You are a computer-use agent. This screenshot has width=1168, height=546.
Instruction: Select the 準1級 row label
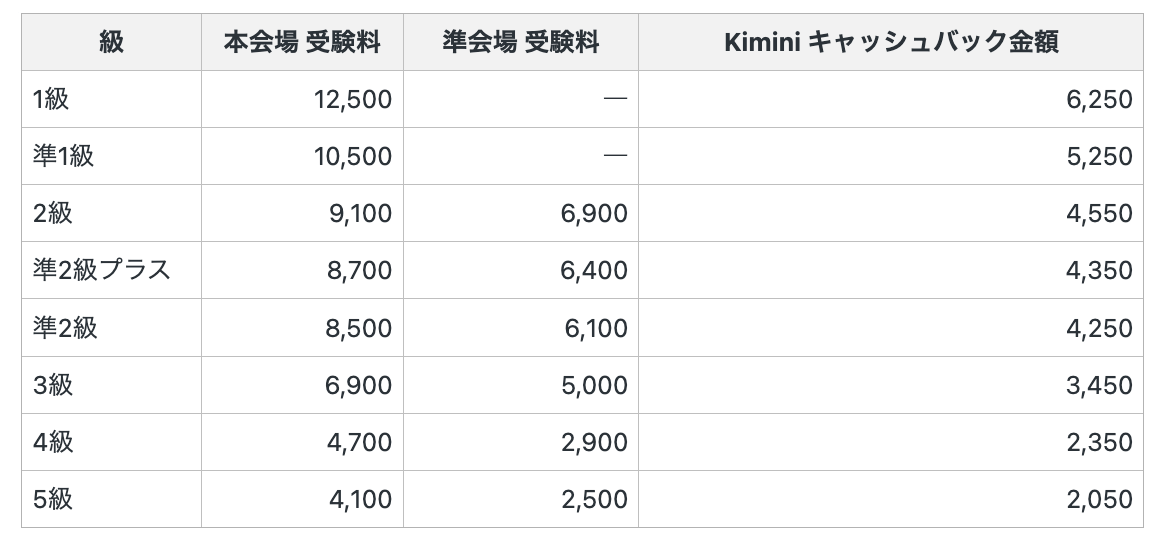(x=63, y=156)
